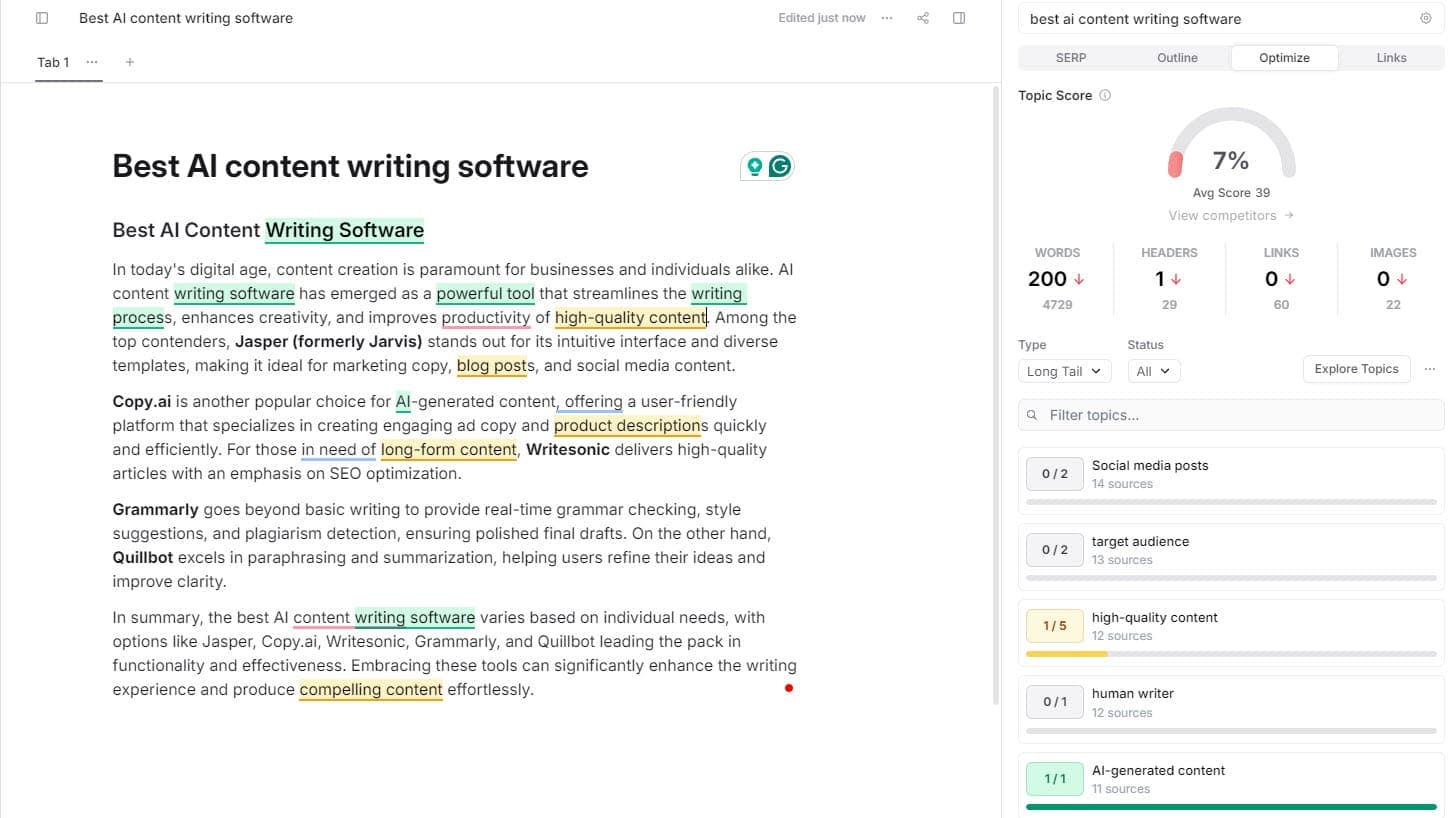This screenshot has height=818, width=1451.
Task: Click highlighted 'Writing Software' in subheading
Action: click(345, 230)
